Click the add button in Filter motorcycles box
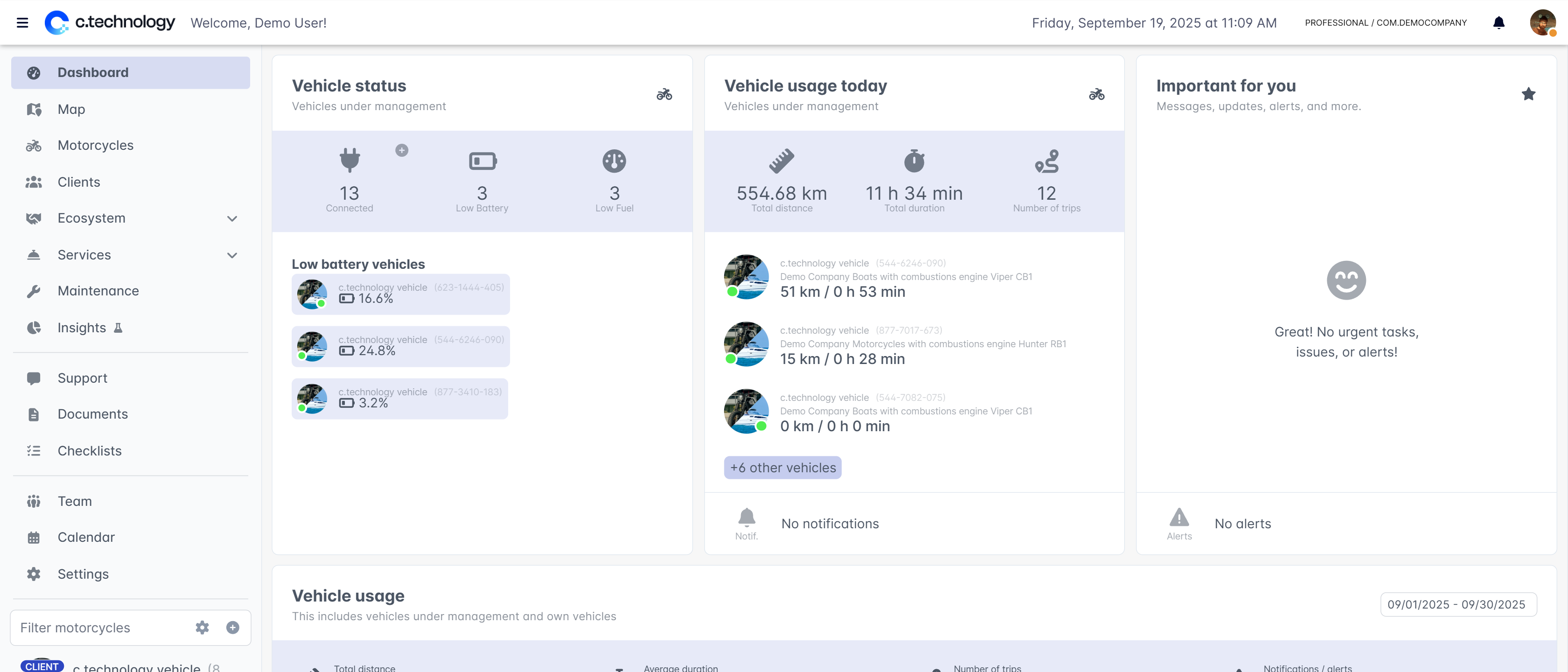 pos(232,628)
